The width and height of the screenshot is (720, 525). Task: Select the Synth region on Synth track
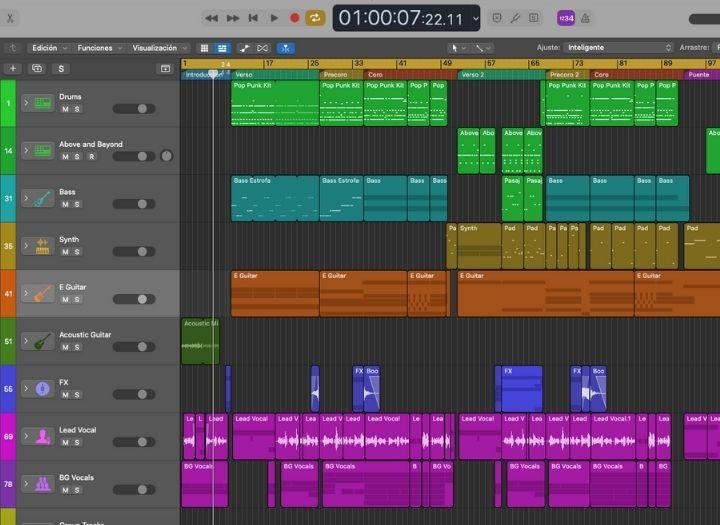479,246
